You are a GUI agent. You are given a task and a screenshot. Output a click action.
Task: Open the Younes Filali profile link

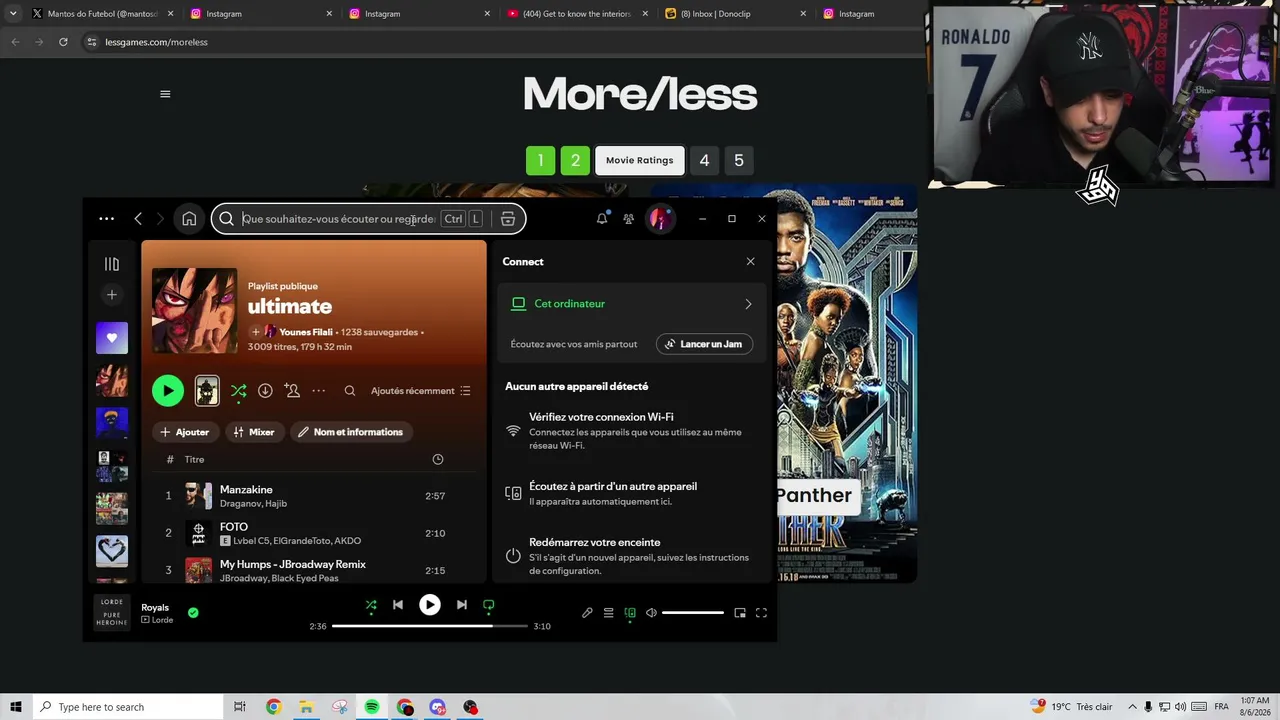305,332
